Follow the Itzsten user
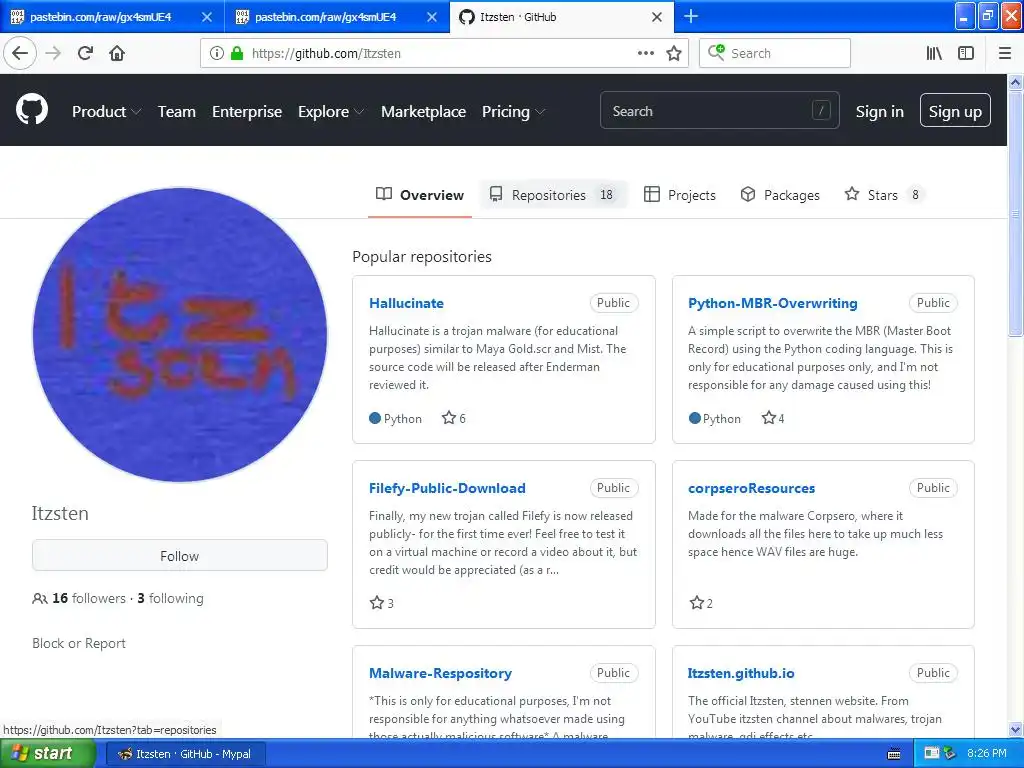Viewport: 1024px width, 768px height. (180, 556)
